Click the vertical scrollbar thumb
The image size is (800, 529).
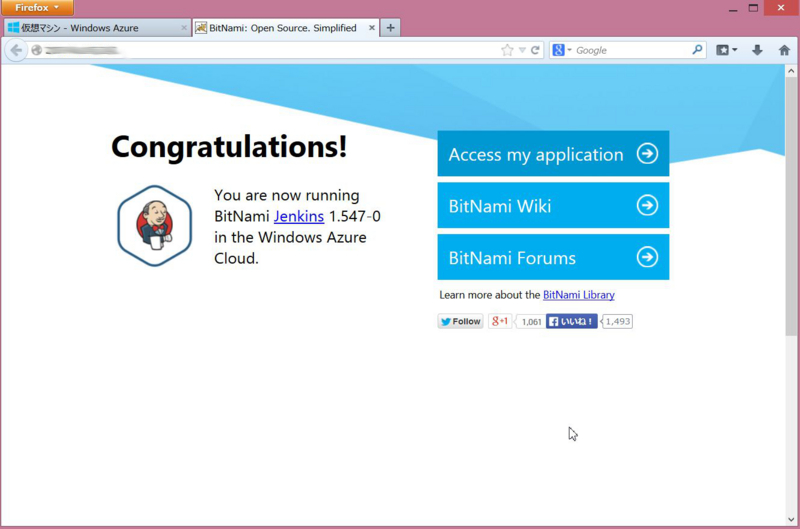coord(791,207)
